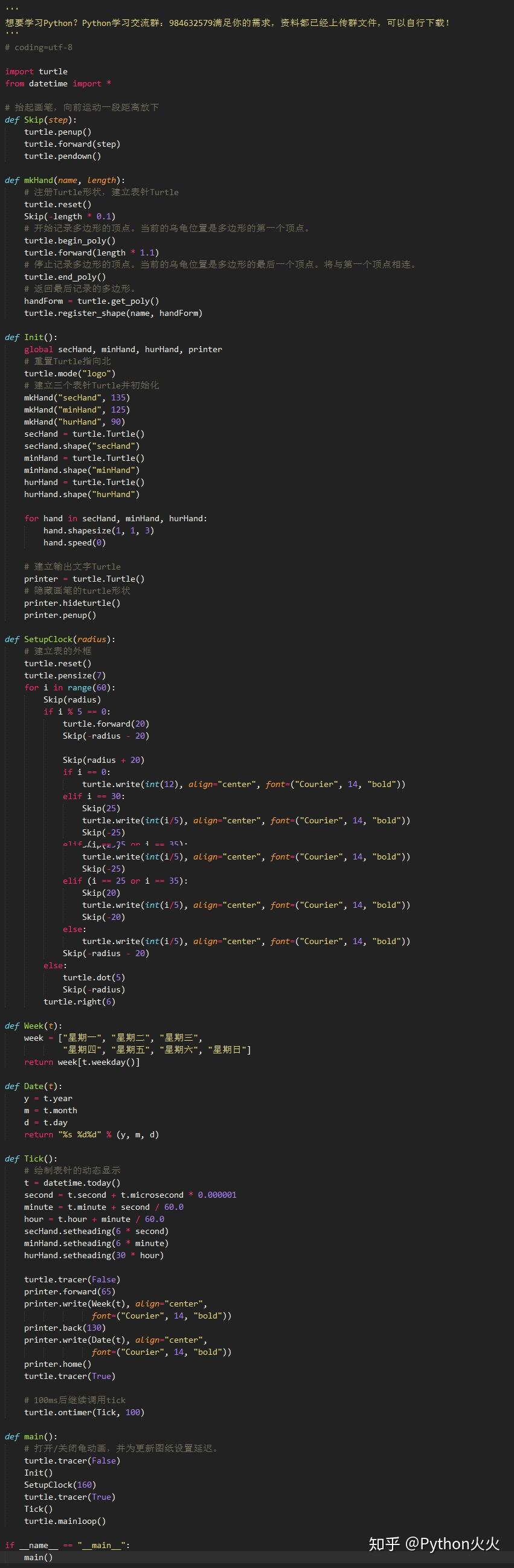The height and width of the screenshot is (1568, 514).
Task: Click the mkHand("secHand", 135) call
Action: coord(77,397)
